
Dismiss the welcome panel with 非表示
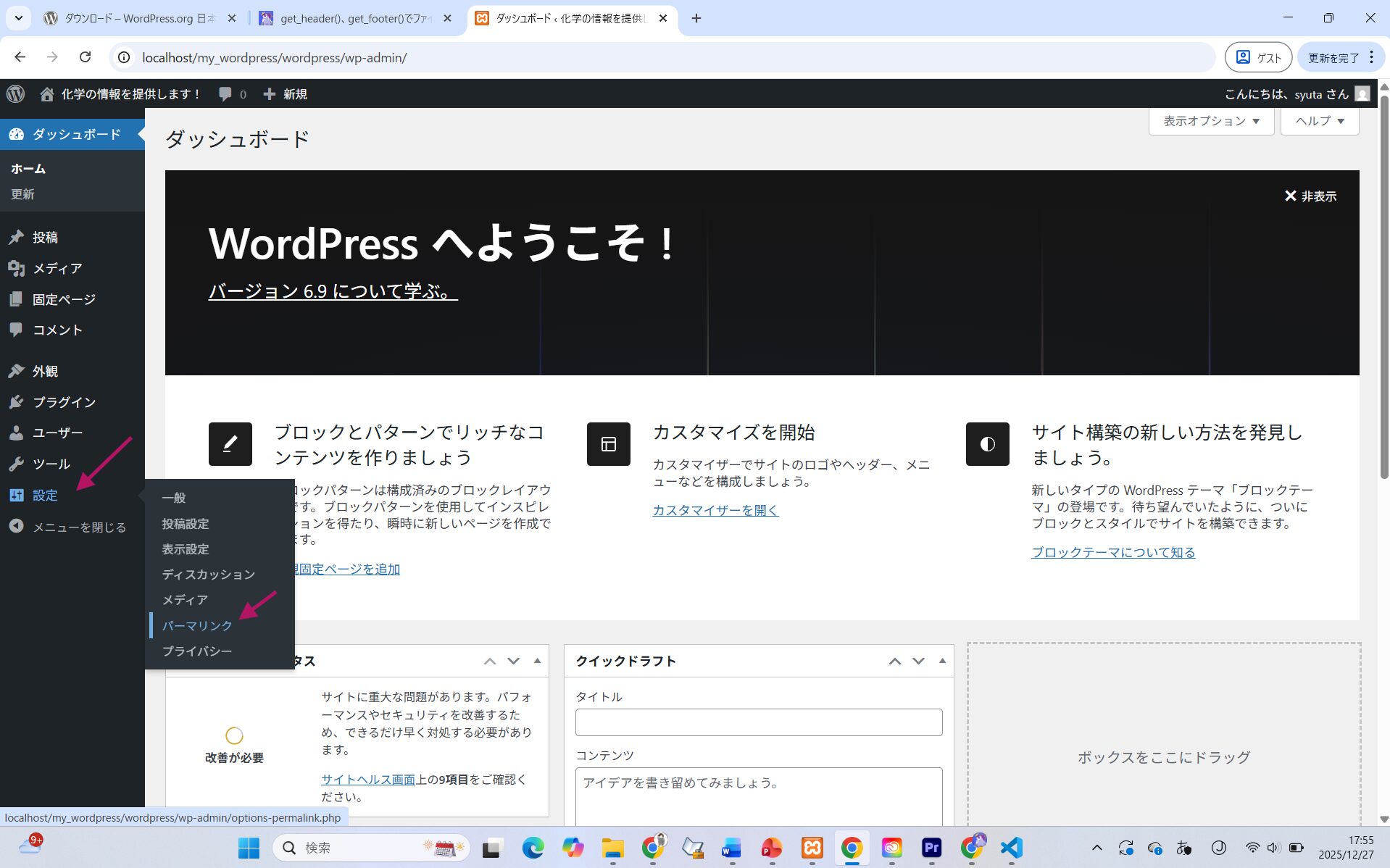pos(1310,196)
